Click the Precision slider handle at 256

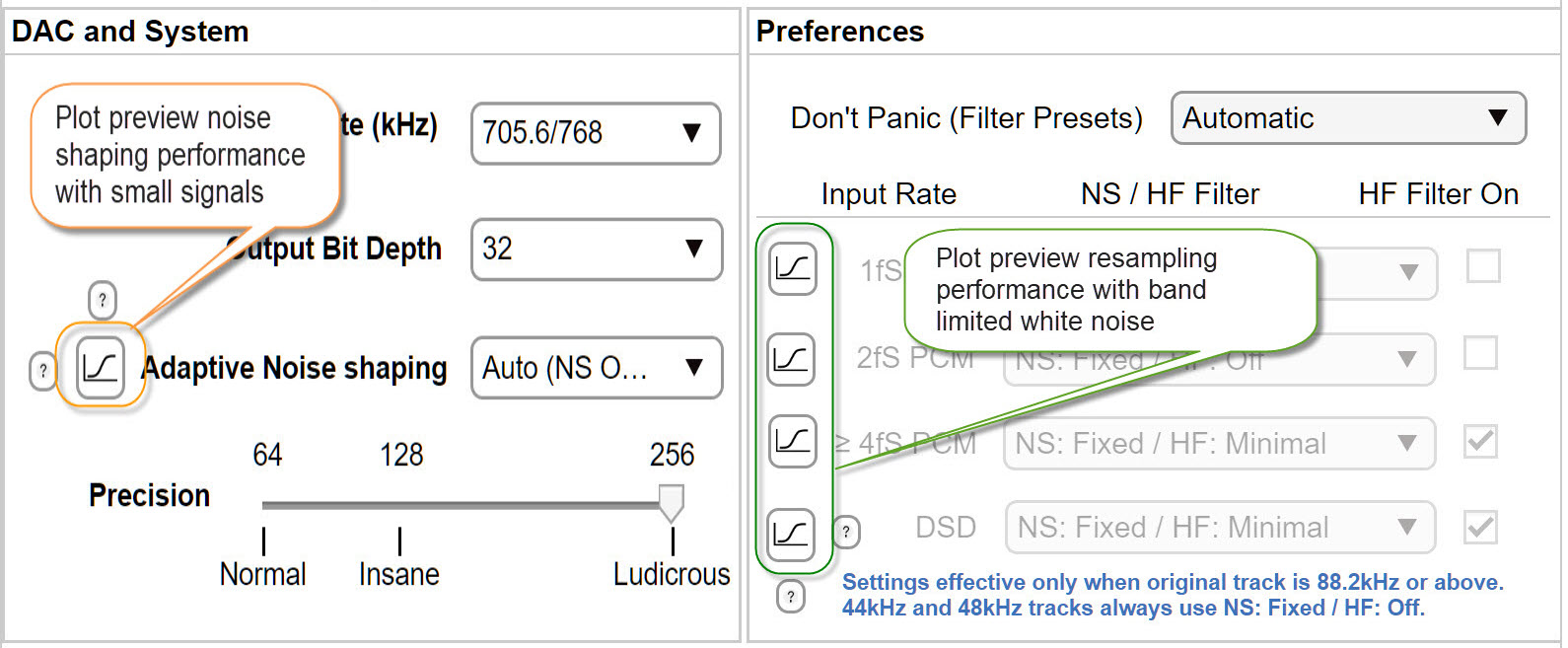tap(672, 502)
